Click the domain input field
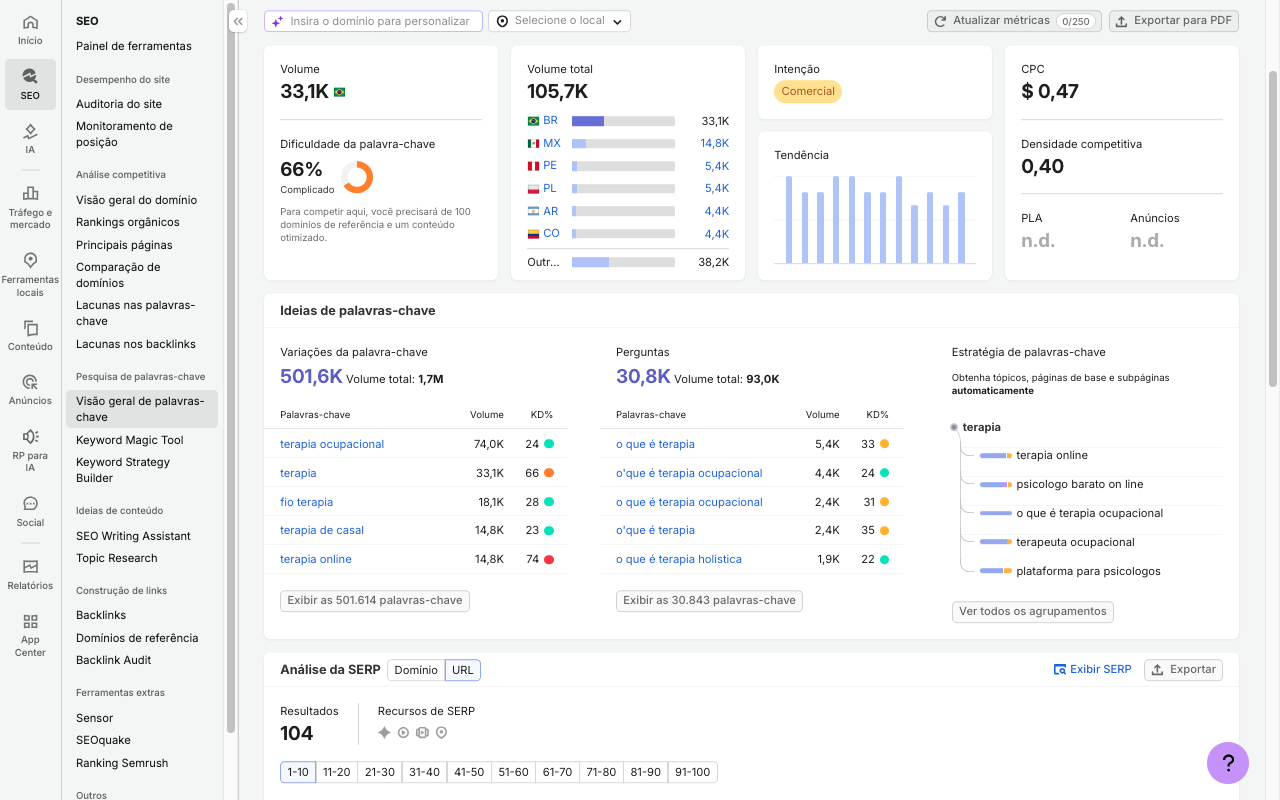This screenshot has width=1280, height=800. [373, 21]
